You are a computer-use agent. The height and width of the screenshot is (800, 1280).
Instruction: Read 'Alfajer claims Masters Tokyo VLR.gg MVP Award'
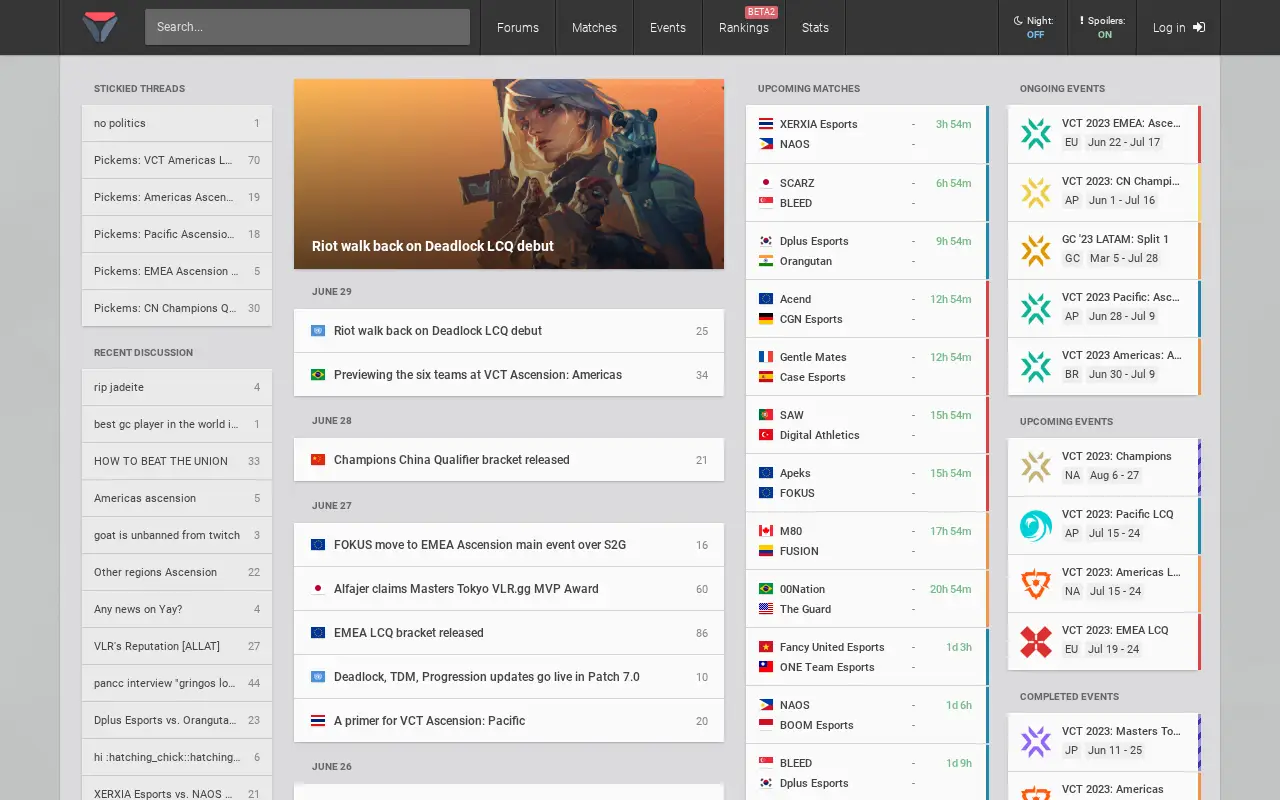pyautogui.click(x=509, y=589)
